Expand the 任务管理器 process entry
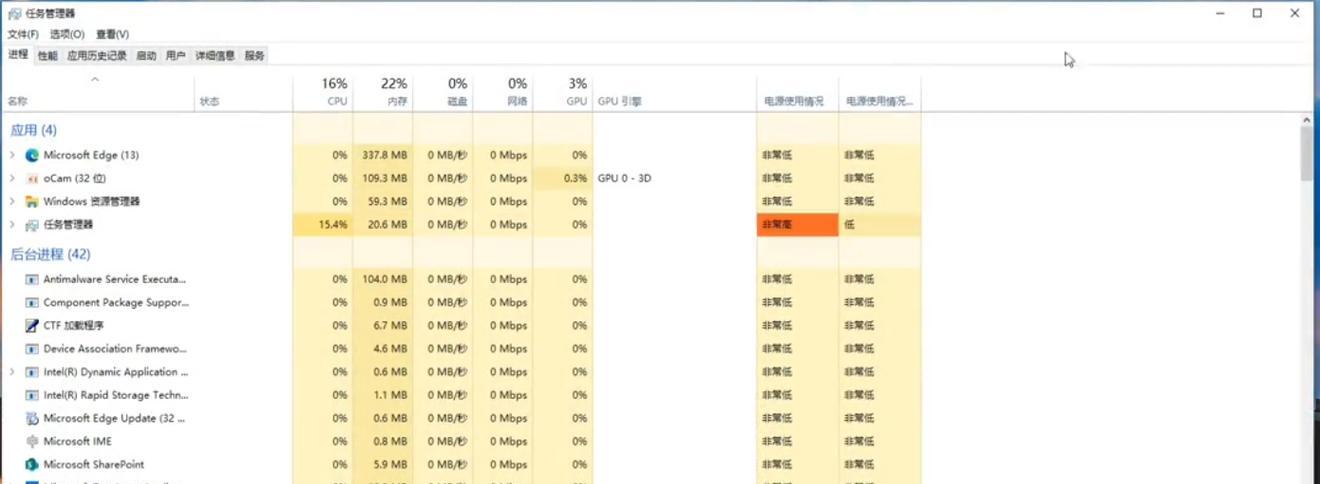Viewport: 1320px width, 484px height. (12, 225)
